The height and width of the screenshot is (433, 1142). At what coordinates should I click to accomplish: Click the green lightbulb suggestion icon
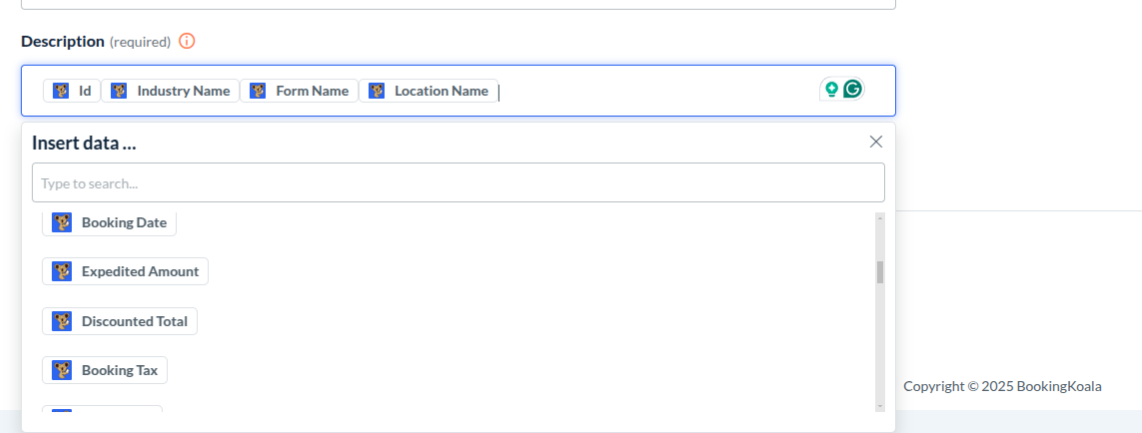(831, 89)
